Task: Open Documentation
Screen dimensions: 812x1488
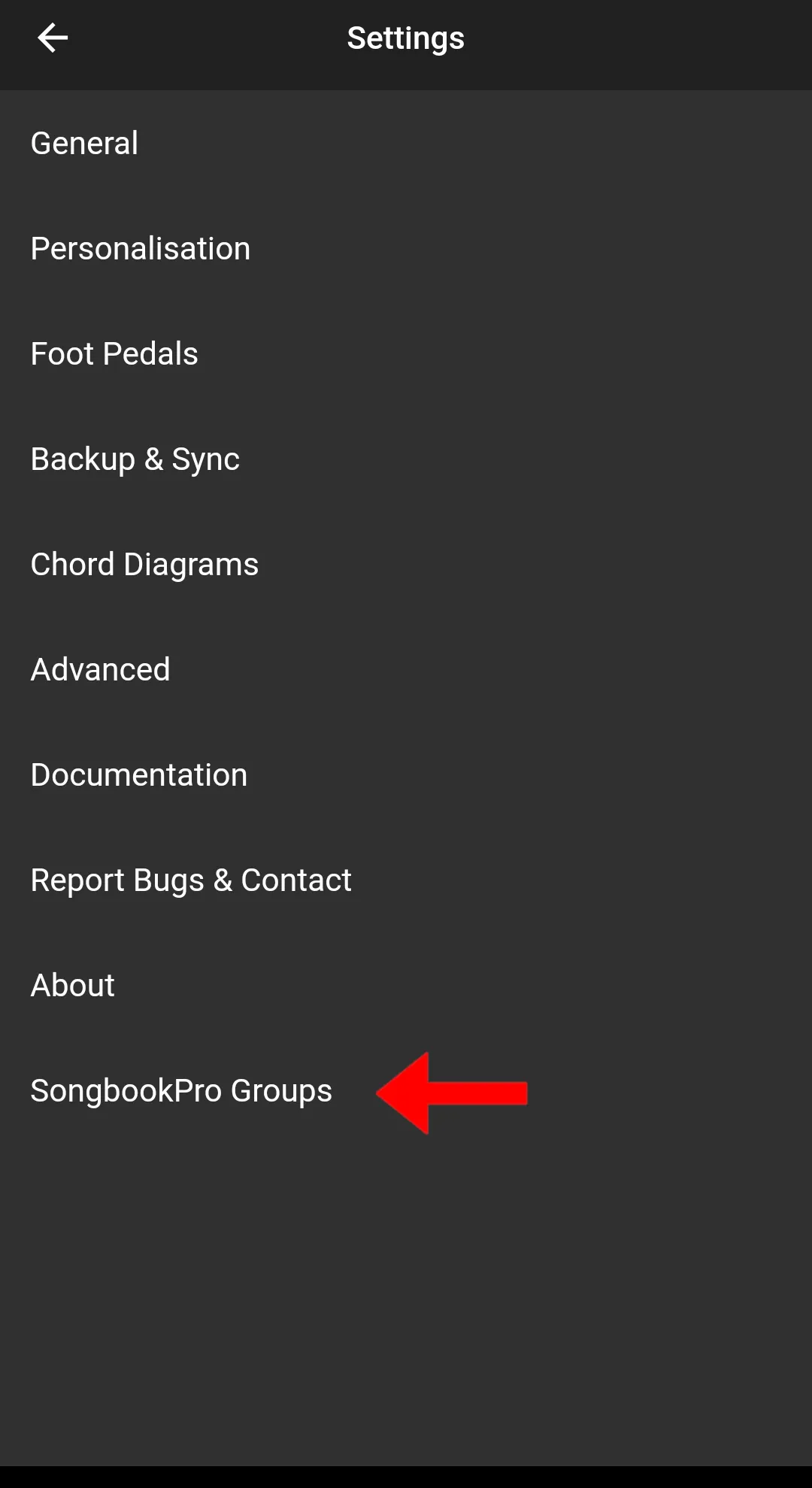Action: (x=139, y=774)
